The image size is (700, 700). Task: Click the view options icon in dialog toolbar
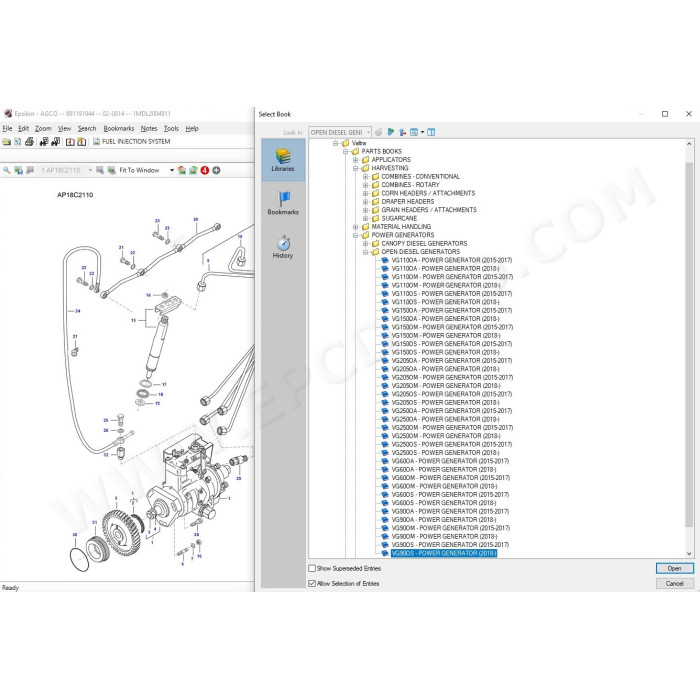point(414,132)
